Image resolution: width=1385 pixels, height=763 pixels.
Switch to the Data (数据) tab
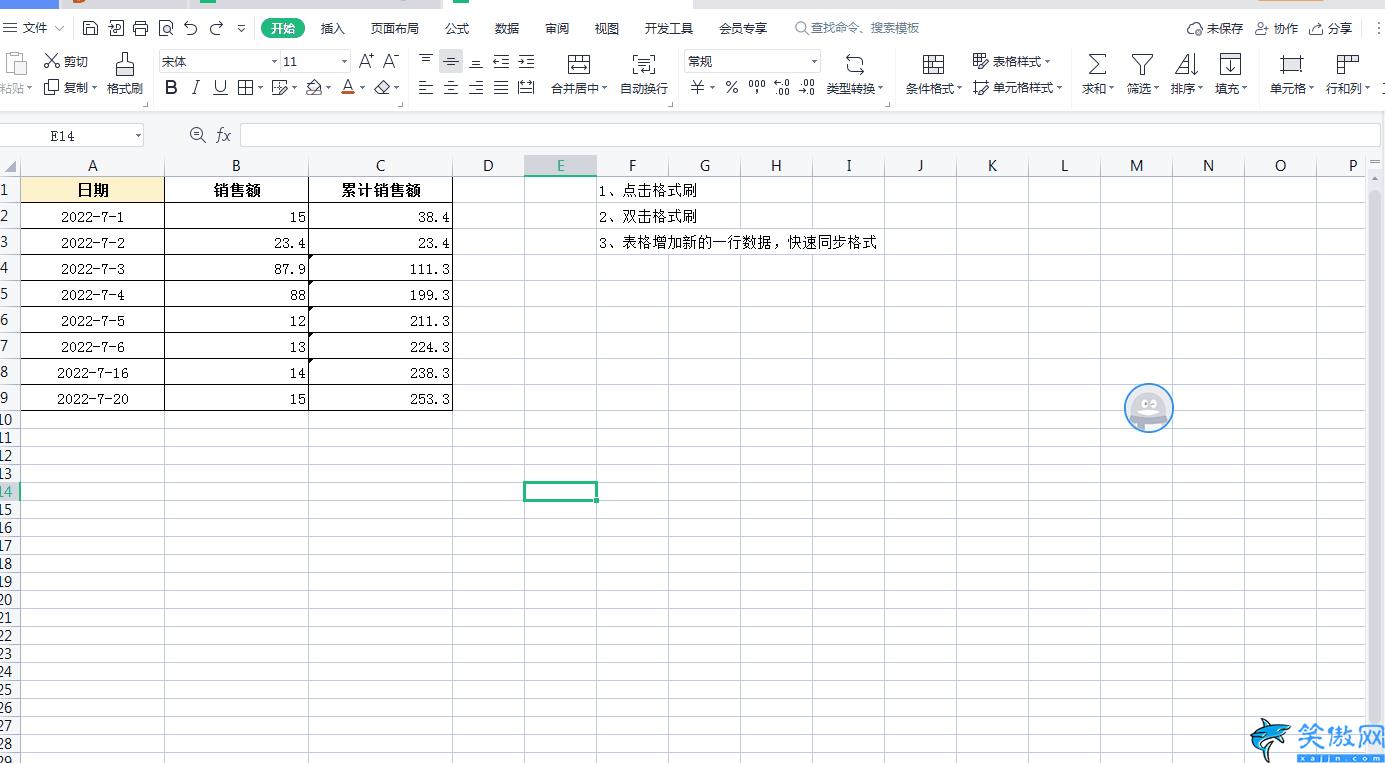coord(507,28)
